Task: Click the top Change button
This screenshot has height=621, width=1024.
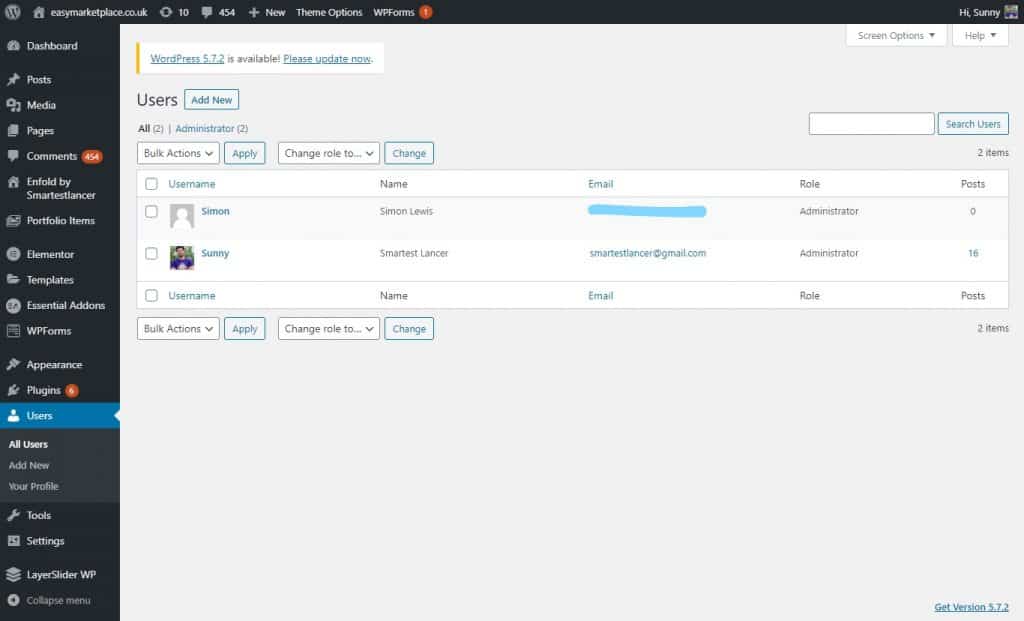Action: pos(409,153)
